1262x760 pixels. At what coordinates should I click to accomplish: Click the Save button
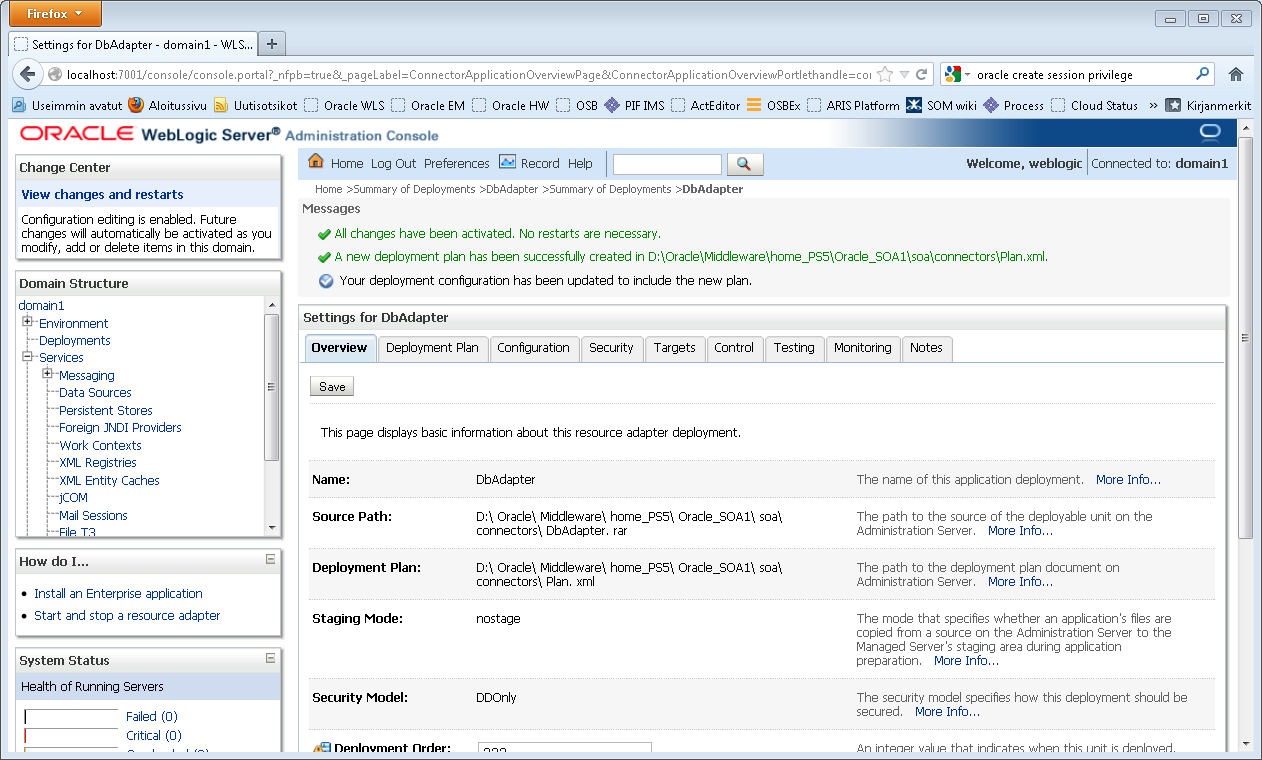tap(332, 387)
